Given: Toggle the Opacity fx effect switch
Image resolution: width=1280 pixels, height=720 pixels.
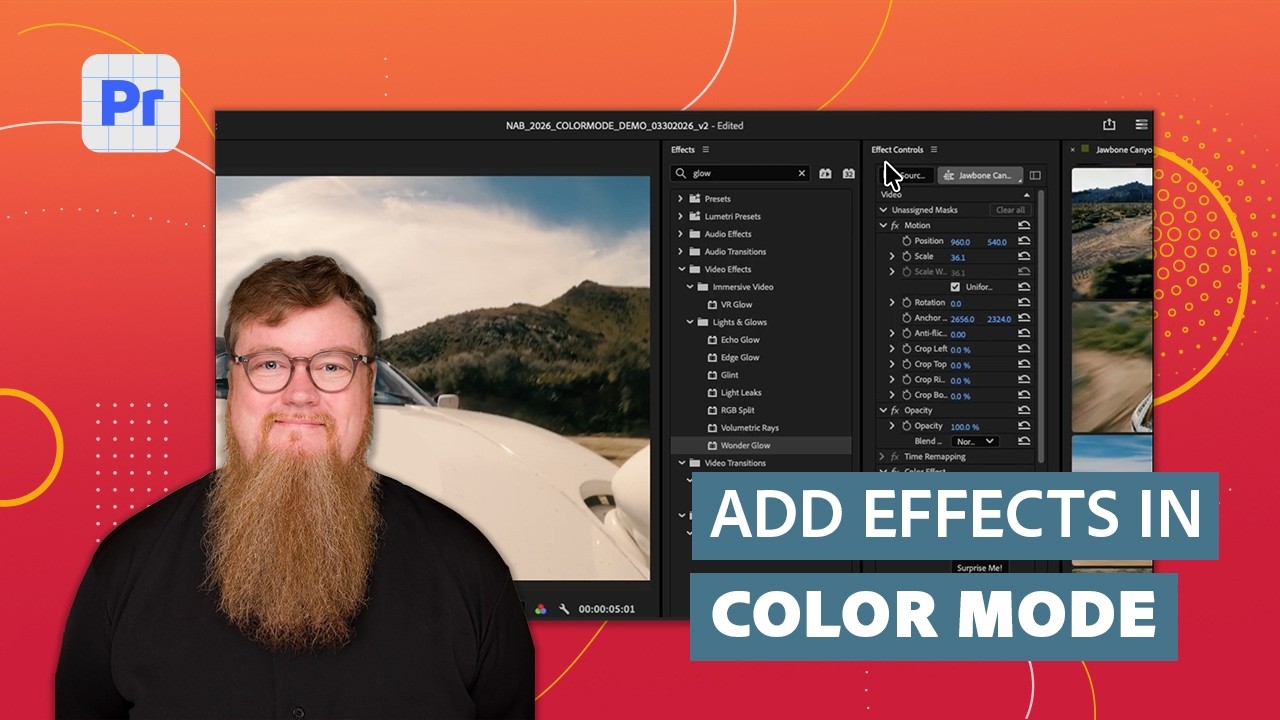Looking at the screenshot, I should click(895, 411).
